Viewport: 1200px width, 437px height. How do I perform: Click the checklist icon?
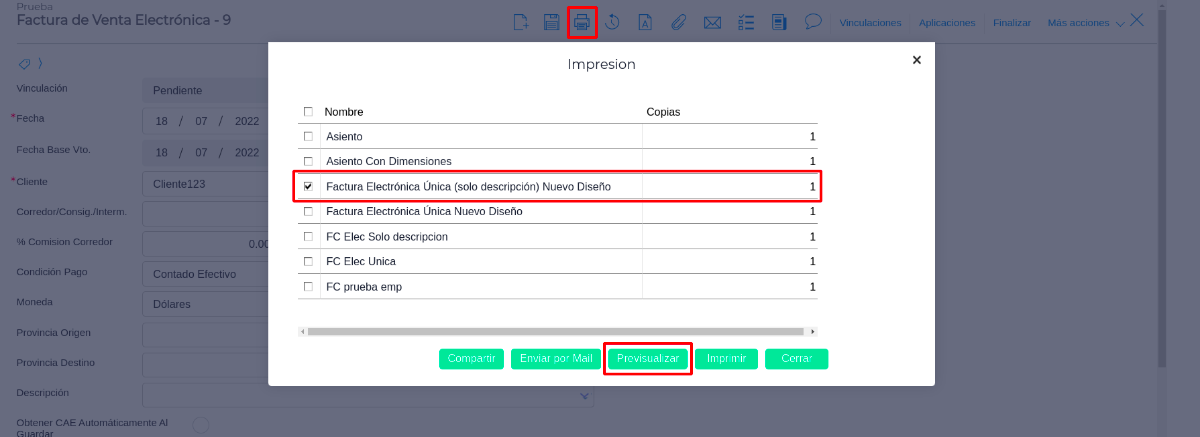[x=746, y=22]
